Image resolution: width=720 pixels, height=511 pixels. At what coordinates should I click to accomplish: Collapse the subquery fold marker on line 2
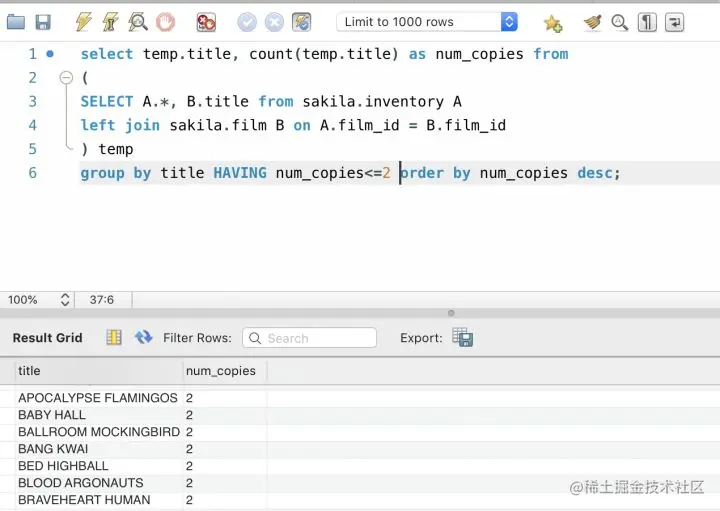pyautogui.click(x=67, y=78)
